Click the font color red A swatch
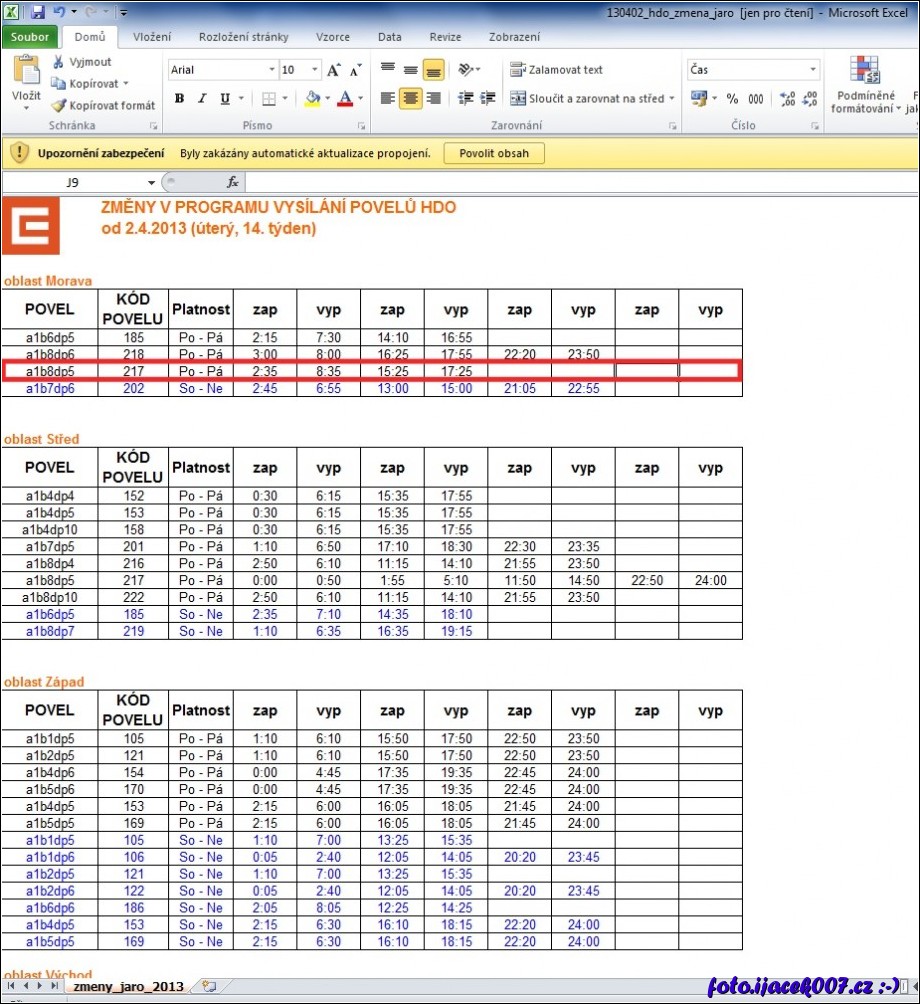The width and height of the screenshot is (920, 1004). pos(345,99)
